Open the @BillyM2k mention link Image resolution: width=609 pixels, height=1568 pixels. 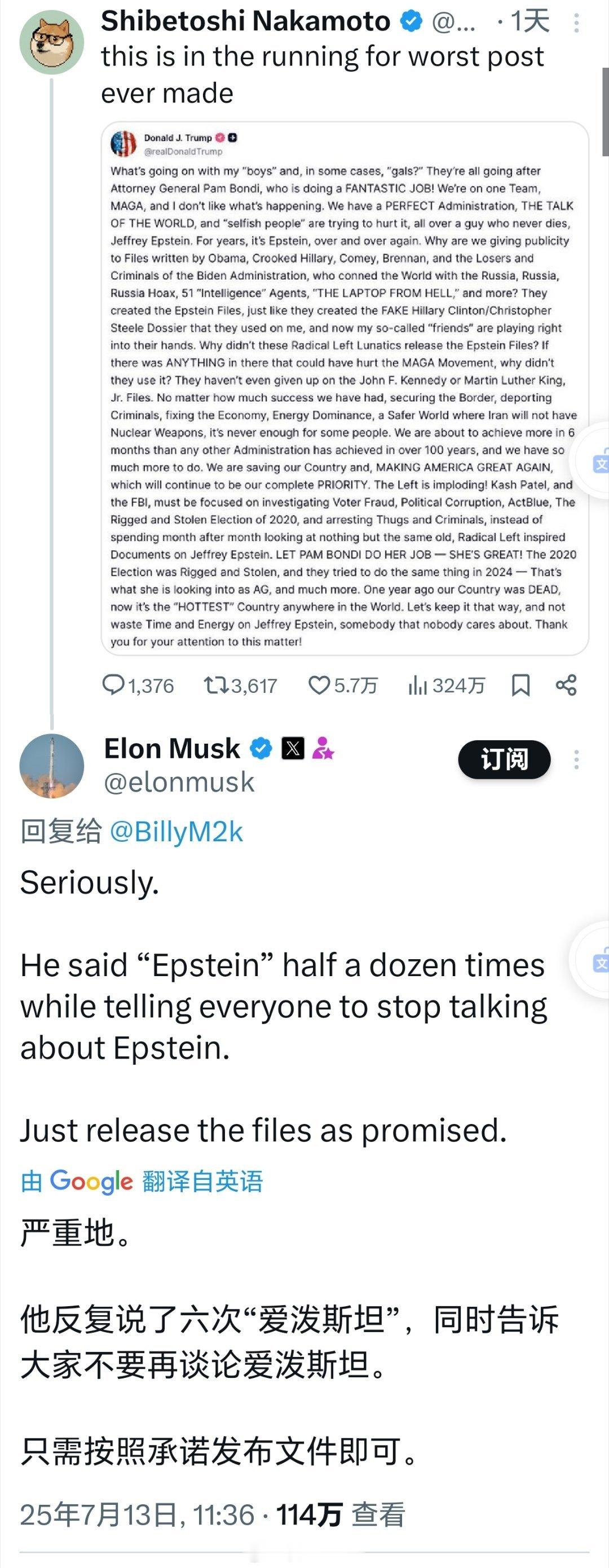coord(176,832)
